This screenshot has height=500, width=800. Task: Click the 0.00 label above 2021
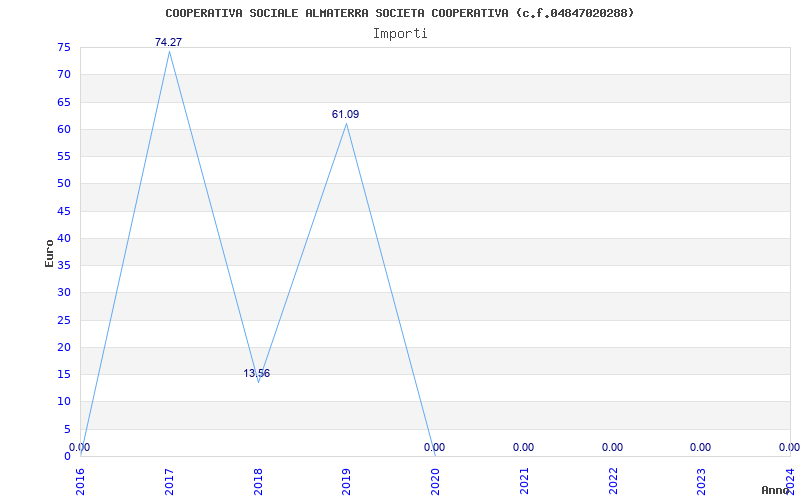pos(523,447)
